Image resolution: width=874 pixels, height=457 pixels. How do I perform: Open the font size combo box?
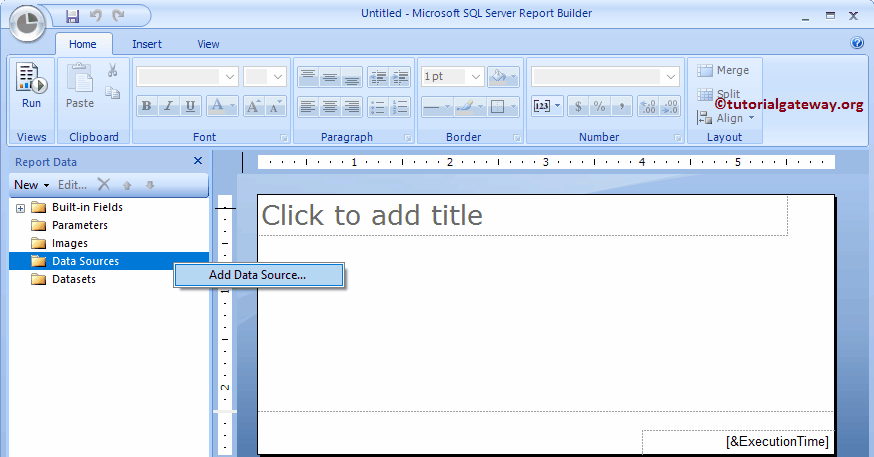(x=265, y=76)
